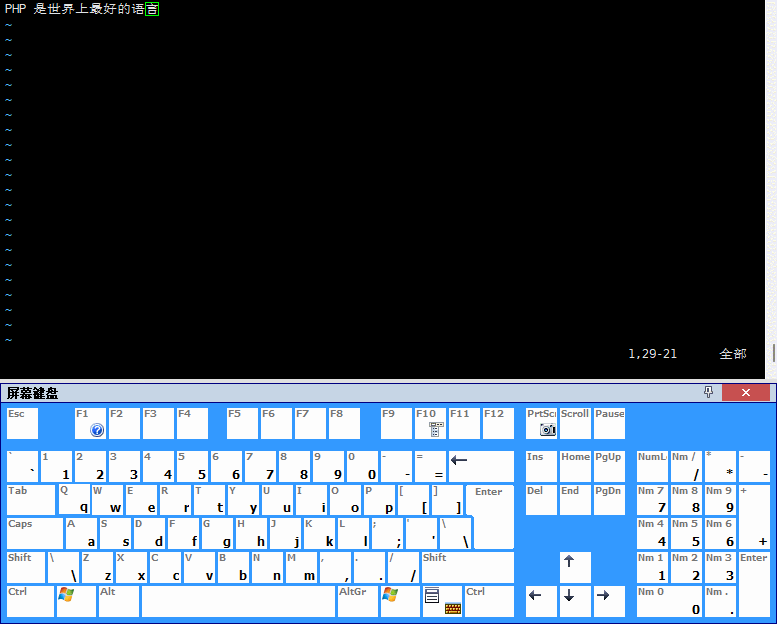Click the PgDn key
Viewport: 777px width, 624px height.
[x=609, y=500]
